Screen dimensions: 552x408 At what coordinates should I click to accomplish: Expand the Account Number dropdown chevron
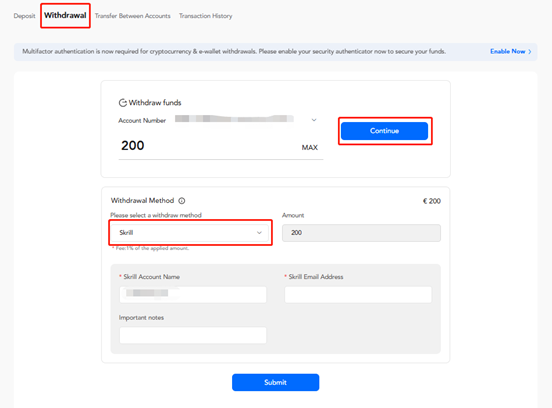(x=314, y=120)
